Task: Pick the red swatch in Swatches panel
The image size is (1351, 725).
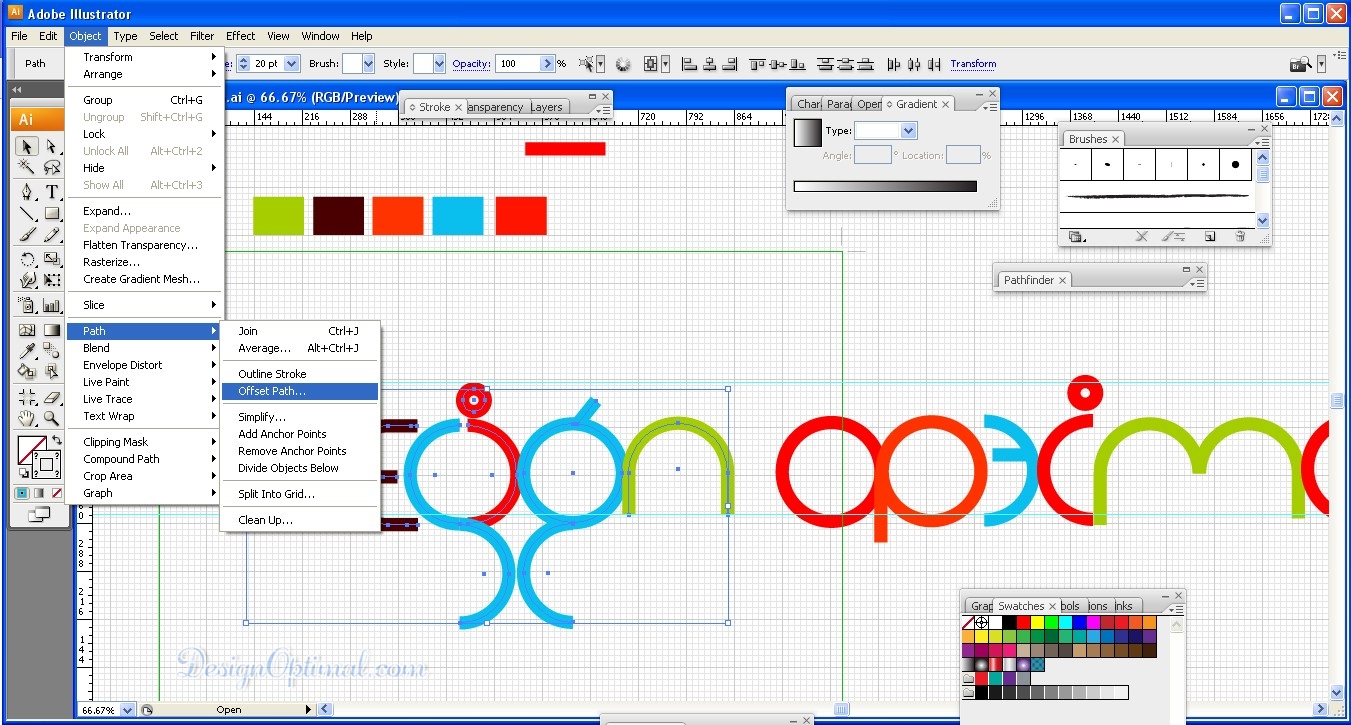Action: pos(1023,622)
